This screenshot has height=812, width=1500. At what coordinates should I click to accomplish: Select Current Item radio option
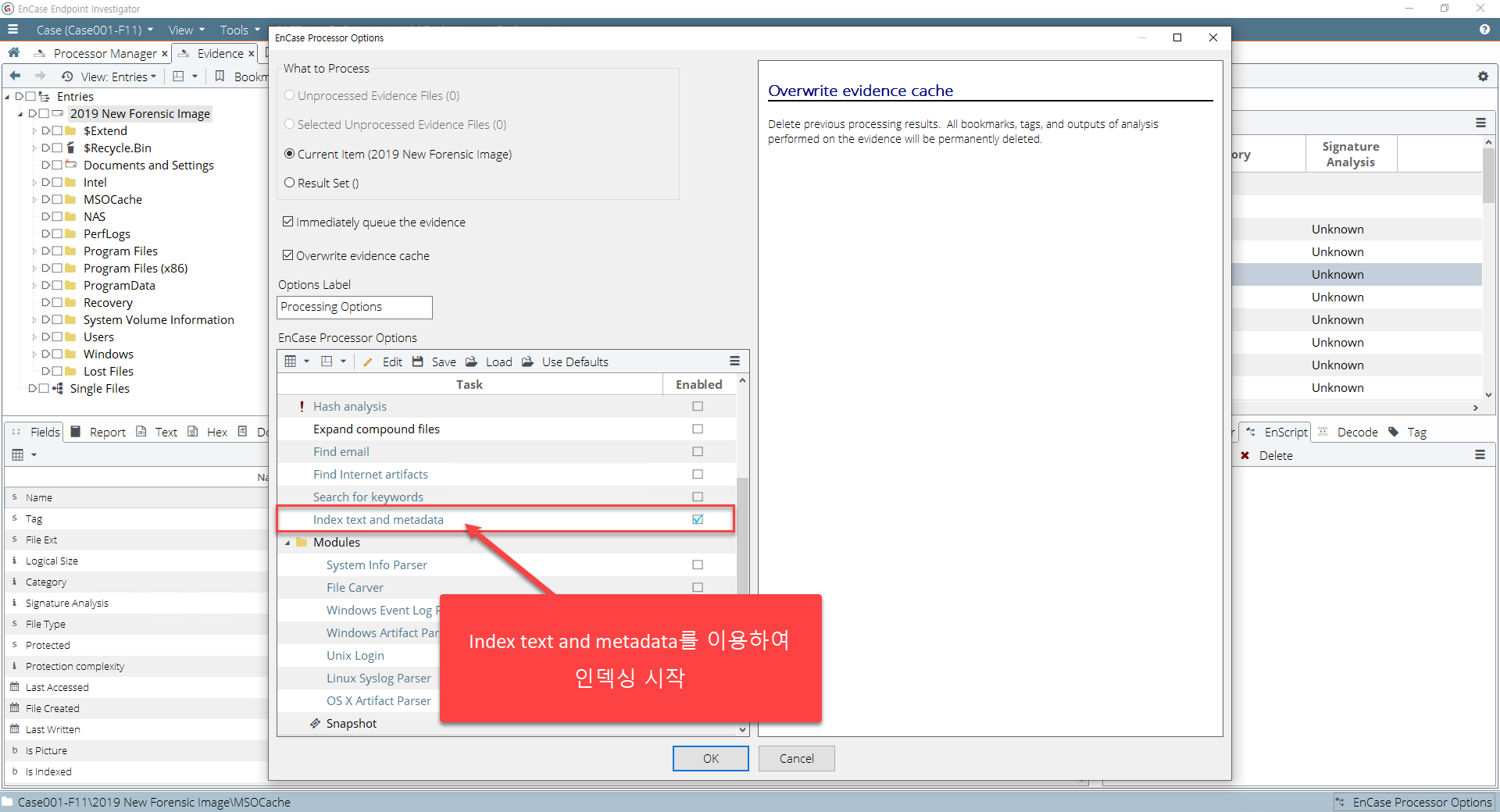[x=290, y=154]
